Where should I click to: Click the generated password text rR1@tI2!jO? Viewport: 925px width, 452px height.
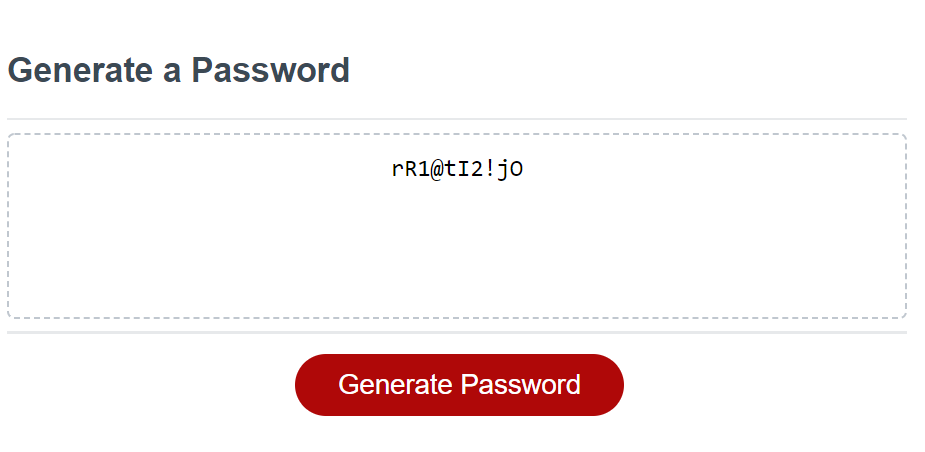pos(457,169)
